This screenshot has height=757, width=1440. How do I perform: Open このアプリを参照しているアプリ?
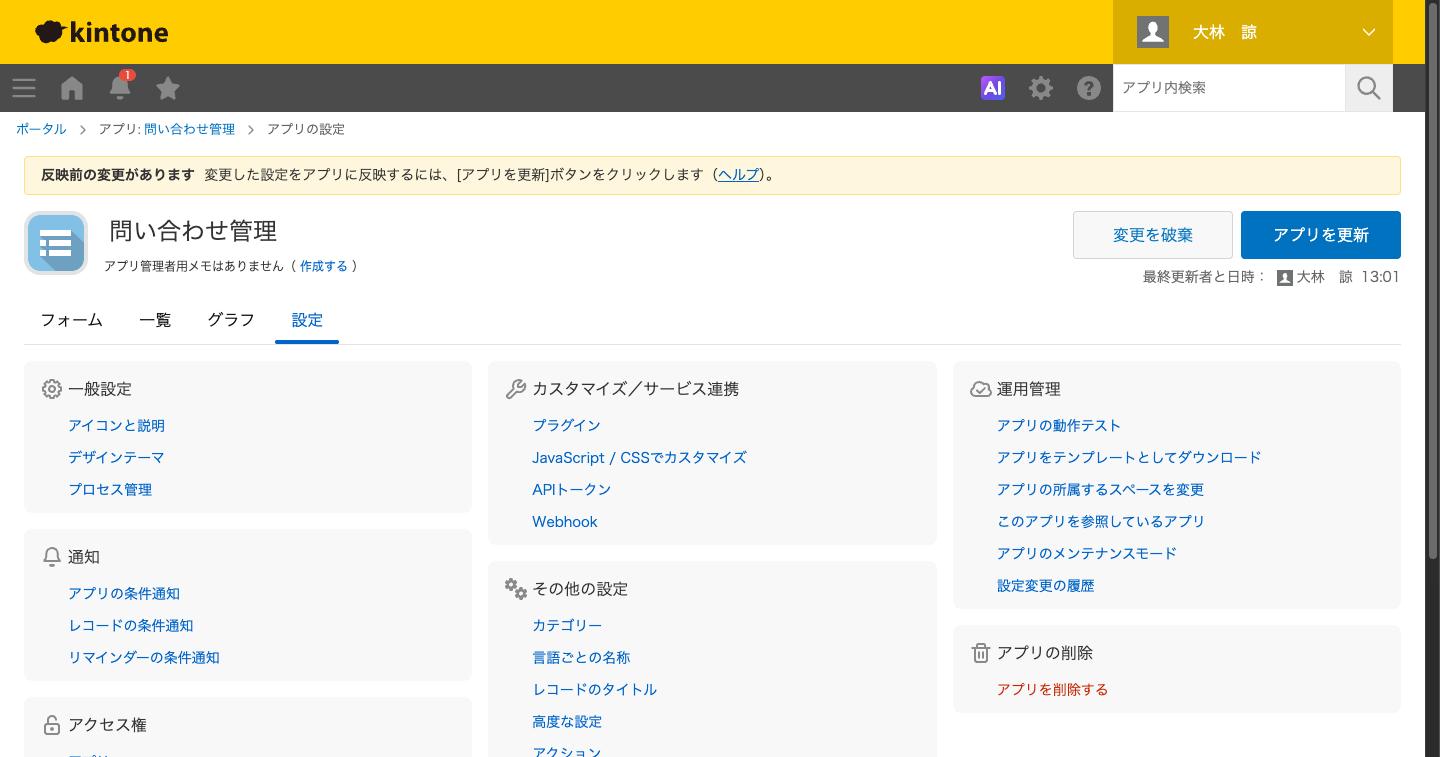coord(1101,521)
